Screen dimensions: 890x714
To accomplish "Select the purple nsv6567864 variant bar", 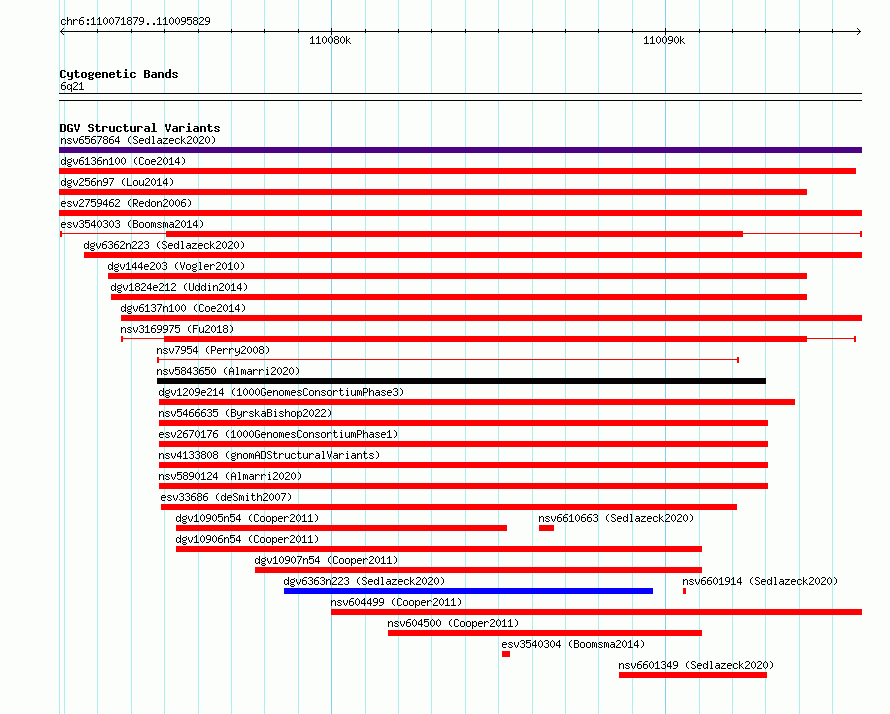I will tap(460, 150).
